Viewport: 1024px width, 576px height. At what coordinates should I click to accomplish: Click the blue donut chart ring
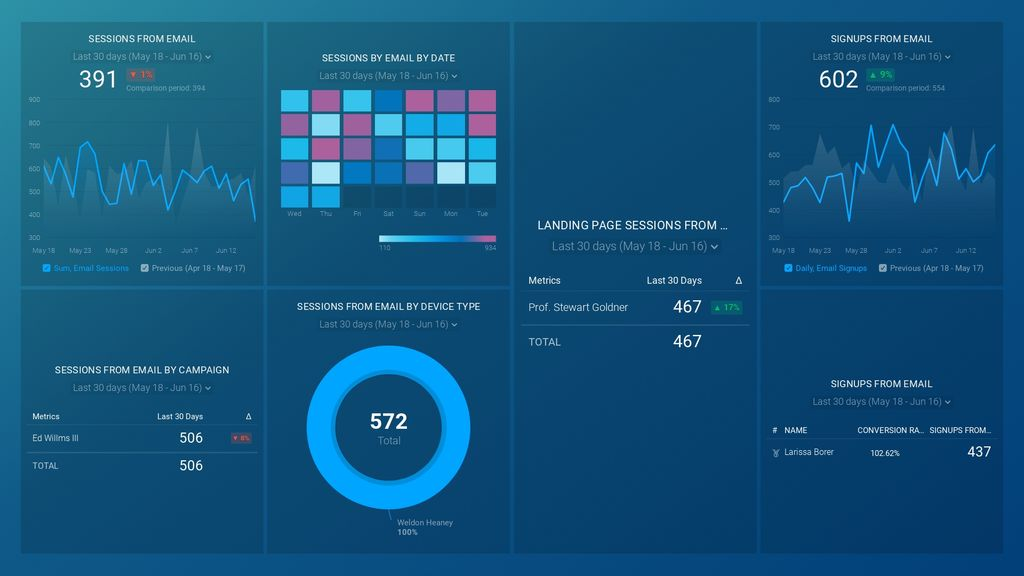point(320,428)
